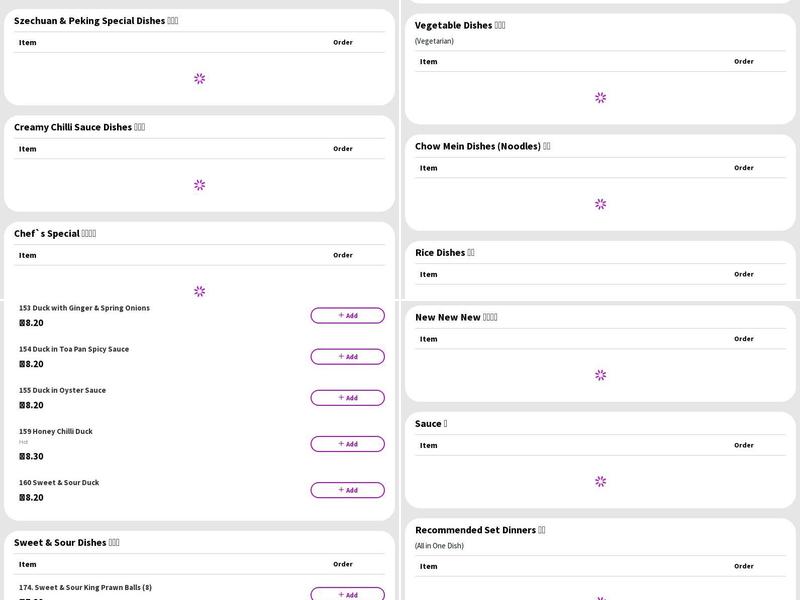Viewport: 800px width, 600px height.
Task: Add 159 Honey Chilli Duck to order
Action: click(347, 444)
